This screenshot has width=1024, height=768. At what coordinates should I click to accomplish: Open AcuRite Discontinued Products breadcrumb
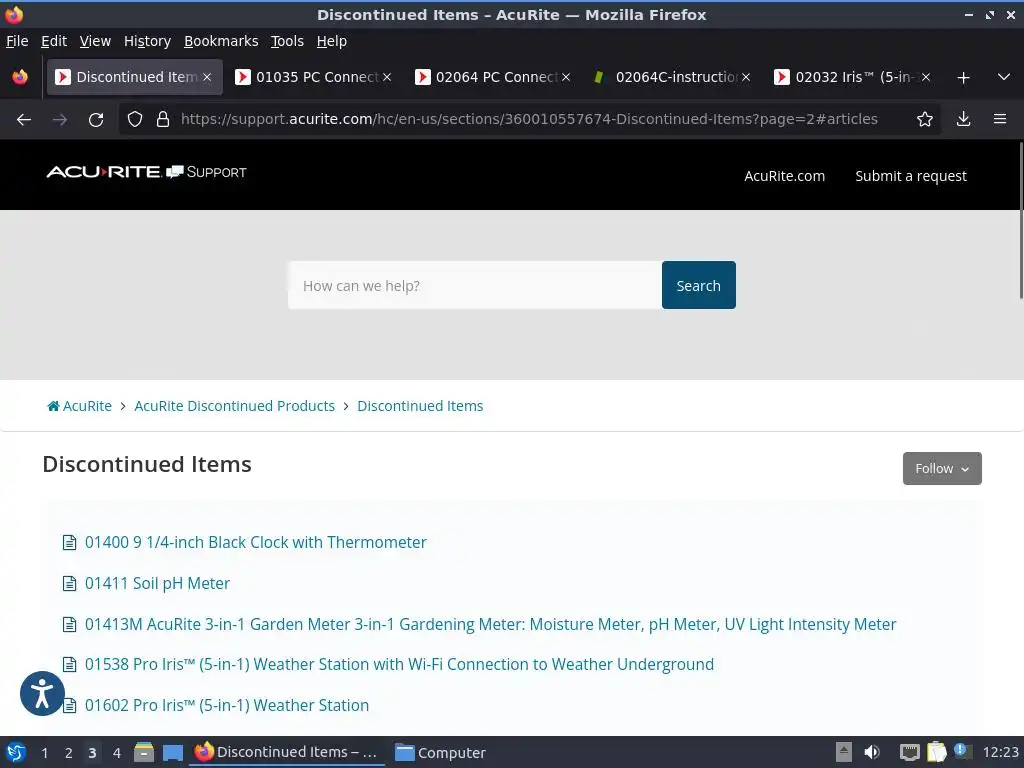pos(234,406)
